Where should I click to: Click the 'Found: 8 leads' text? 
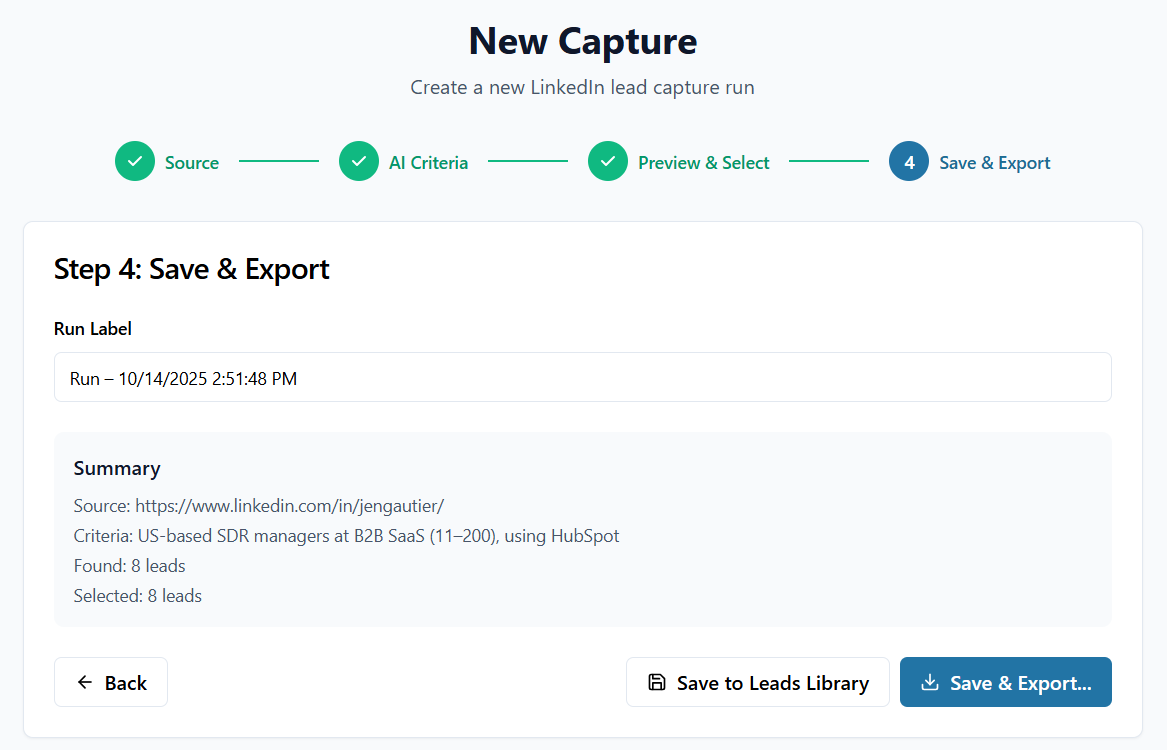click(x=130, y=566)
